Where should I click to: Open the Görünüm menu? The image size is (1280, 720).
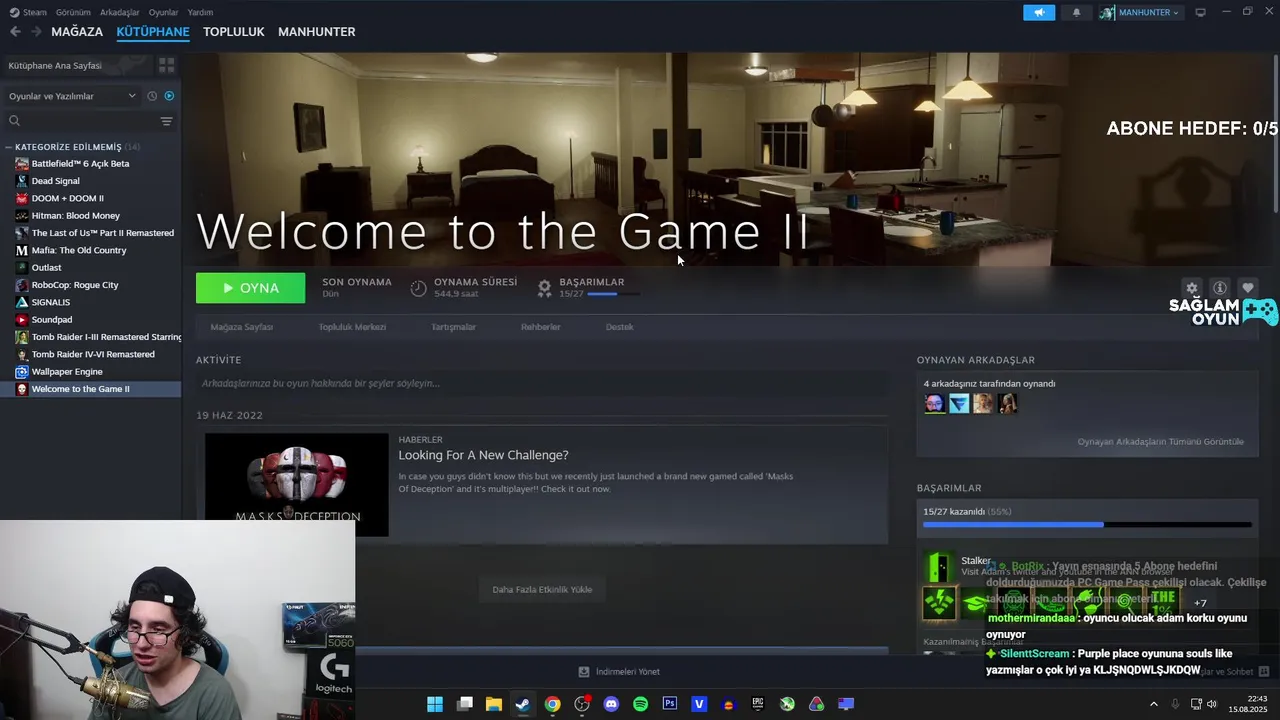(73, 12)
